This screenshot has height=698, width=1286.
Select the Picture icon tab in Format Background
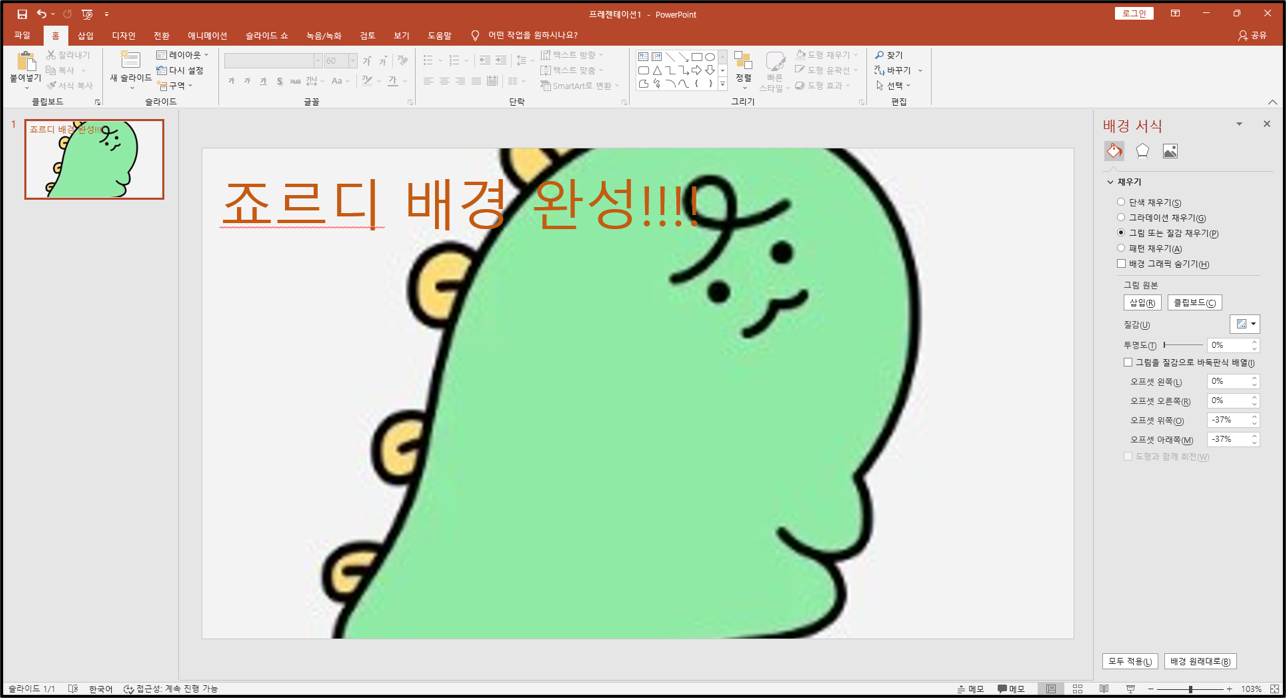1170,151
